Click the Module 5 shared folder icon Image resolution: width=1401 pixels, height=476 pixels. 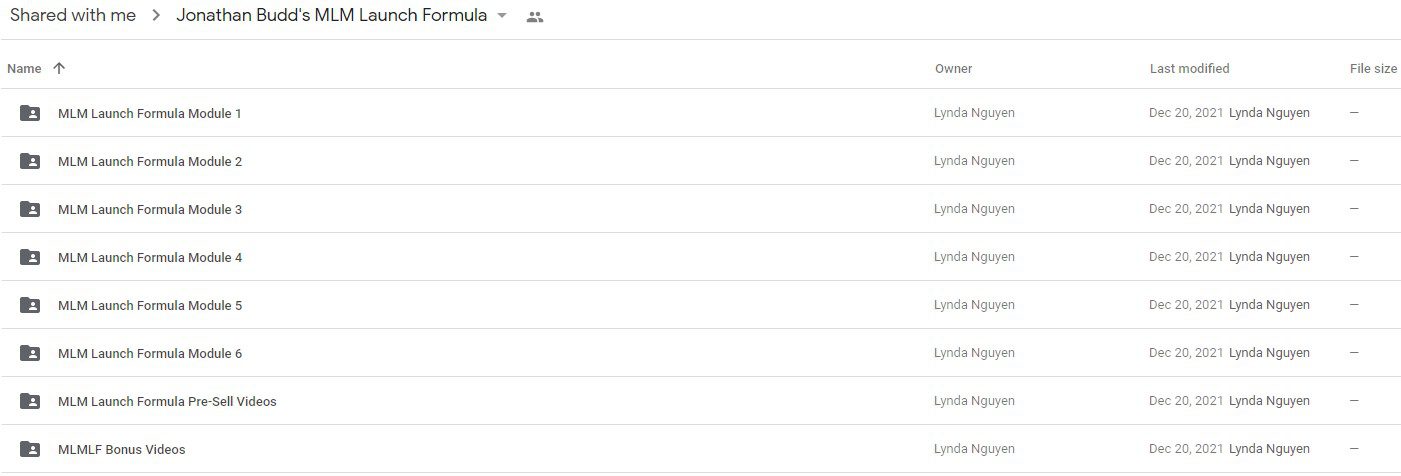pyautogui.click(x=30, y=305)
